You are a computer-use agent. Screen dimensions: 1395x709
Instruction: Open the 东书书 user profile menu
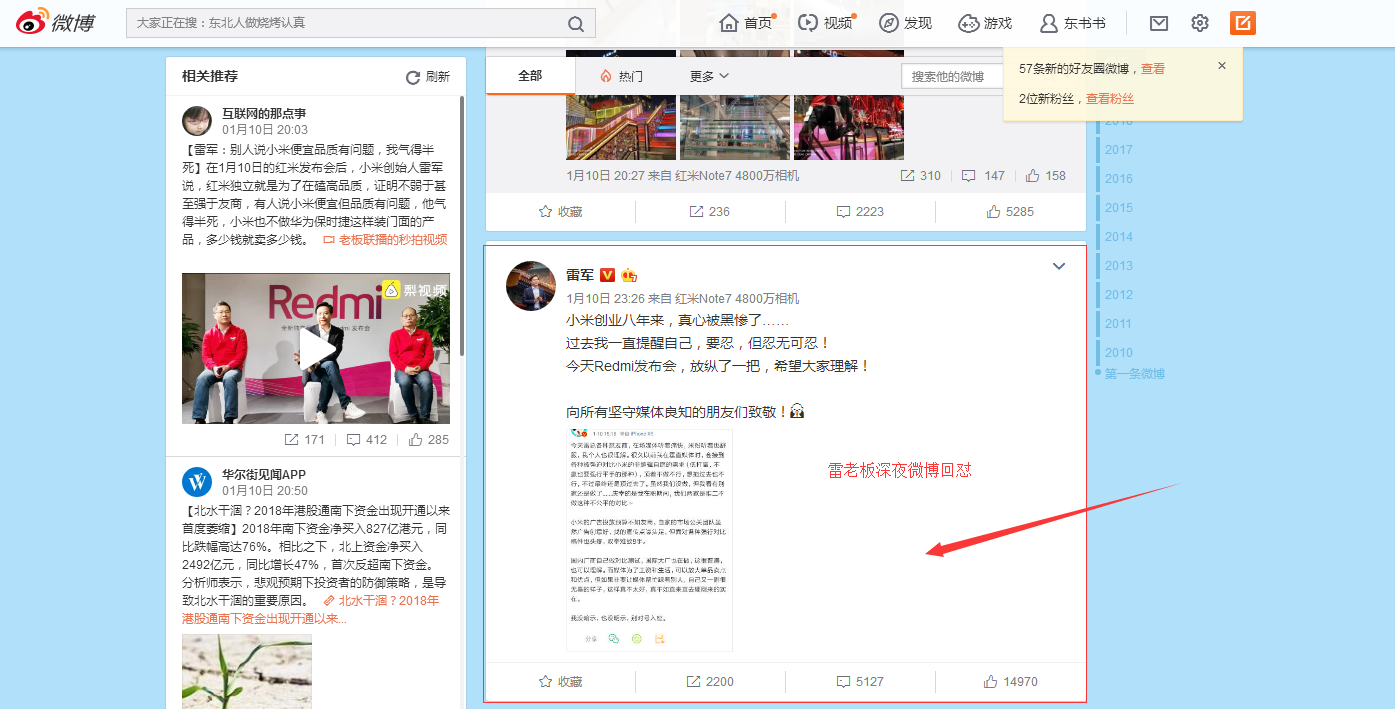tap(1073, 23)
